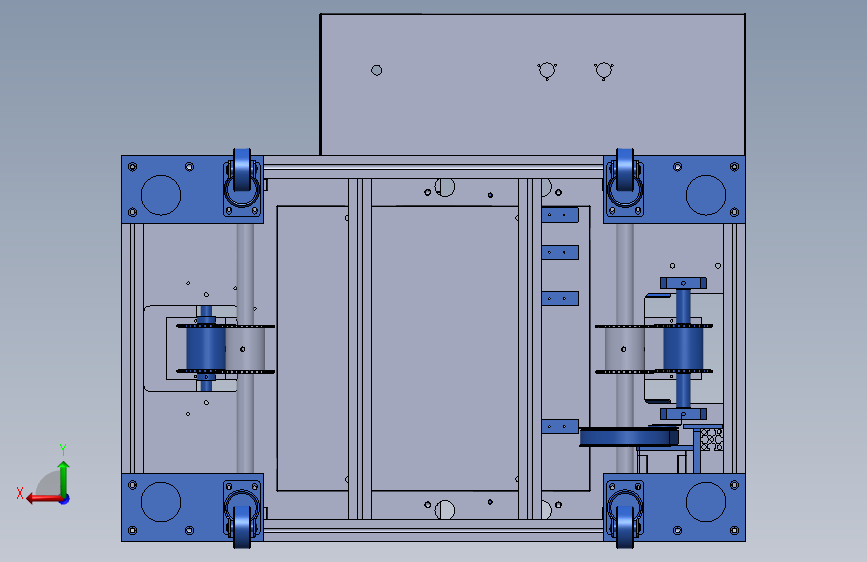
Task: Select the third small blue bracket on the right rail
Action: coord(560,298)
